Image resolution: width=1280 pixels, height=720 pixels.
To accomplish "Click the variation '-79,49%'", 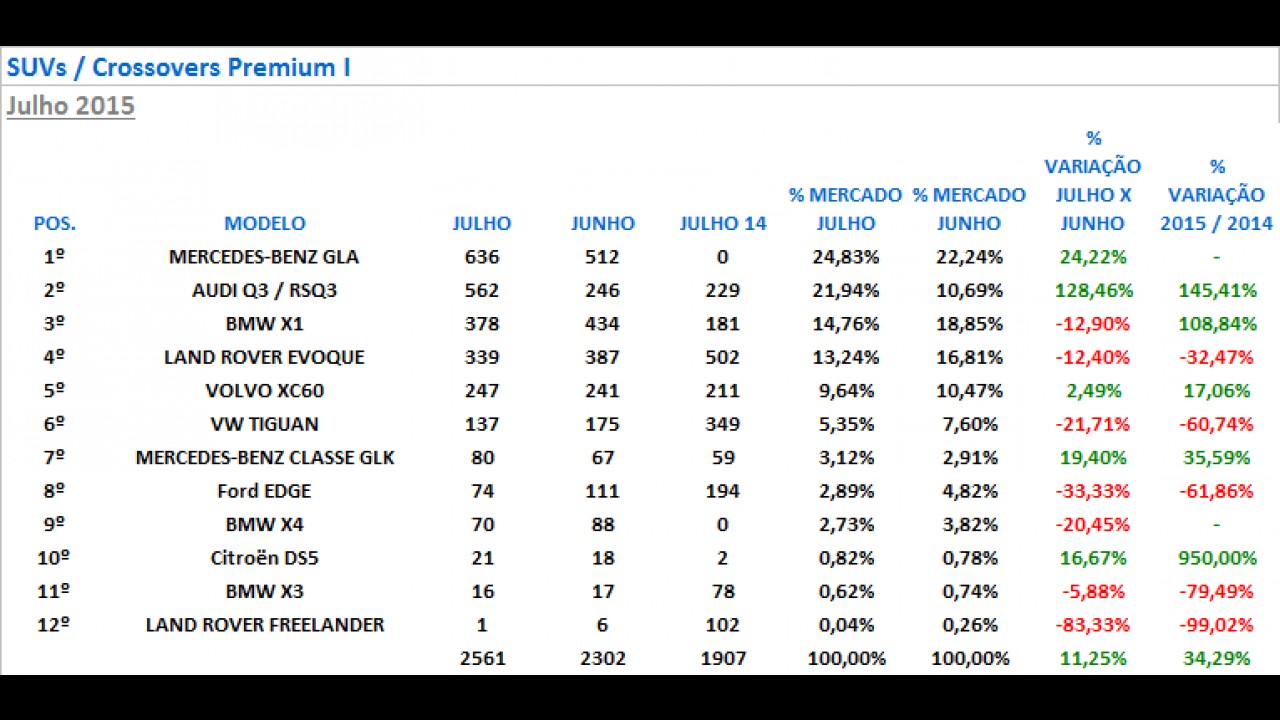I will coord(1216,592).
